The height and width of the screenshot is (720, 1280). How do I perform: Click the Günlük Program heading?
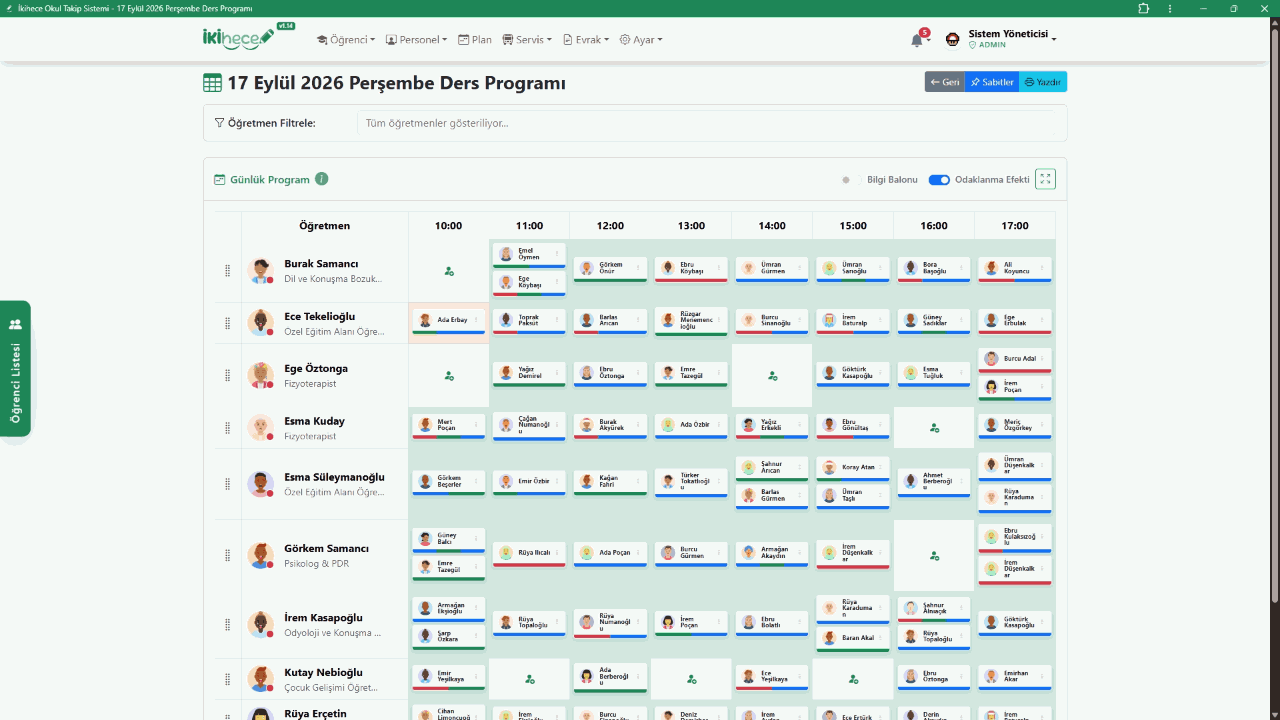click(x=270, y=180)
